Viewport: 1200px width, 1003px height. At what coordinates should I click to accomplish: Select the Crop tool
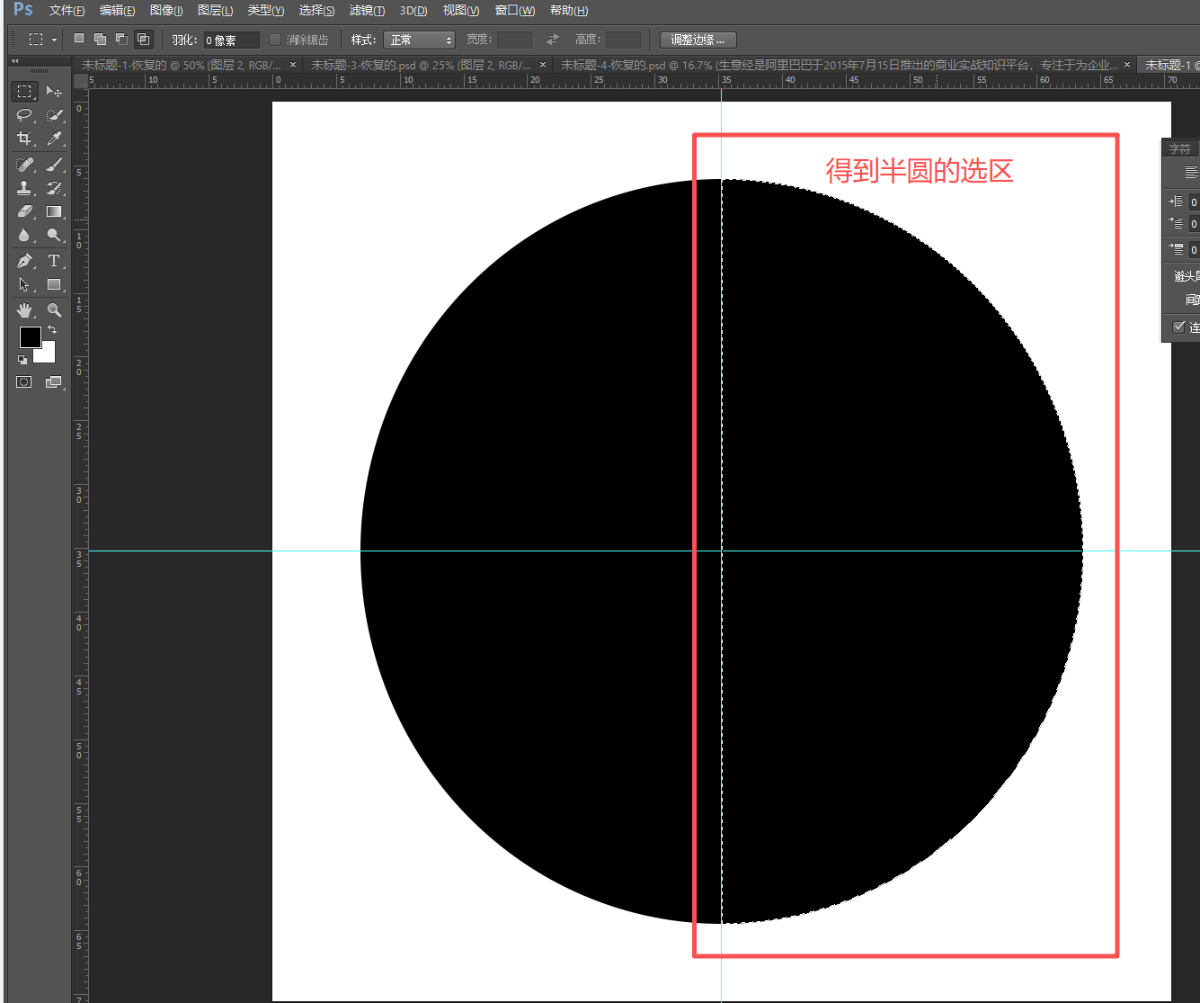click(25, 139)
